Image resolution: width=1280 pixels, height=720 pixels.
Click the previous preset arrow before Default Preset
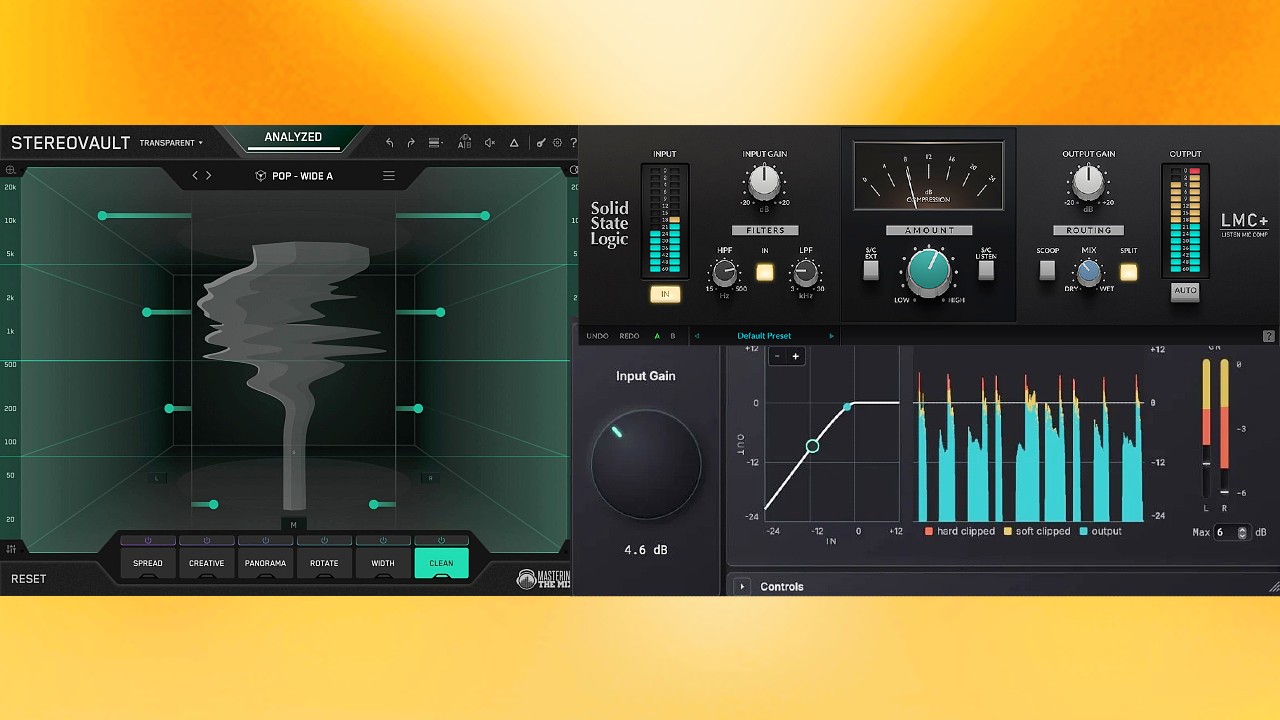pos(697,336)
